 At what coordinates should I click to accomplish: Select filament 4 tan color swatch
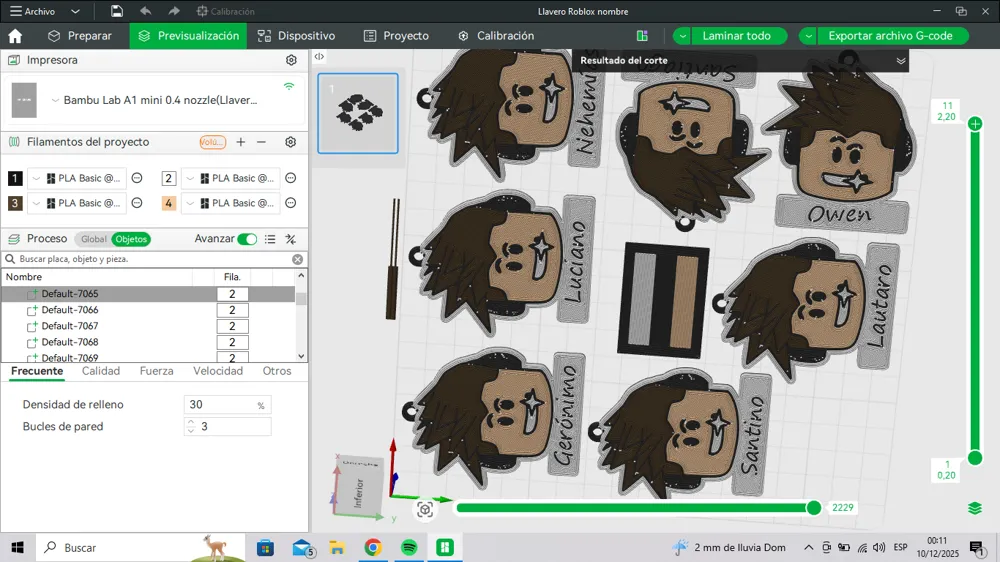tap(168, 203)
